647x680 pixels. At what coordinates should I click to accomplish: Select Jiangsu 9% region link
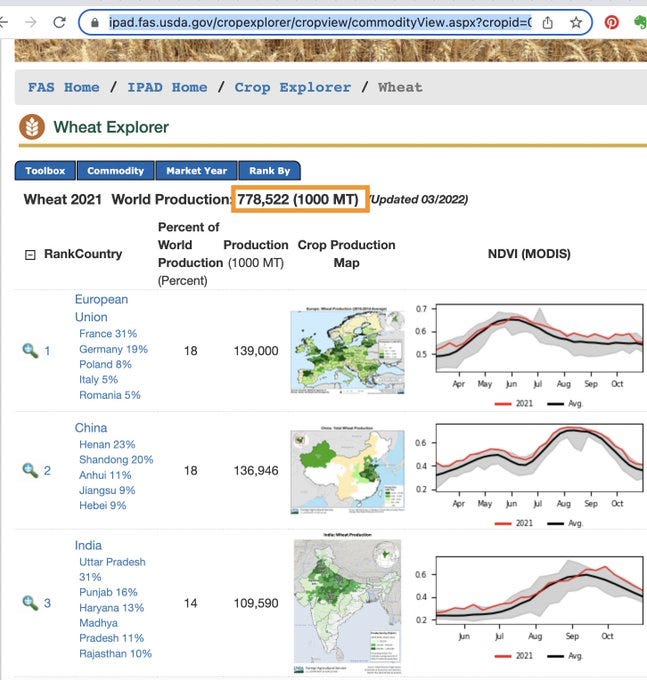tap(107, 490)
